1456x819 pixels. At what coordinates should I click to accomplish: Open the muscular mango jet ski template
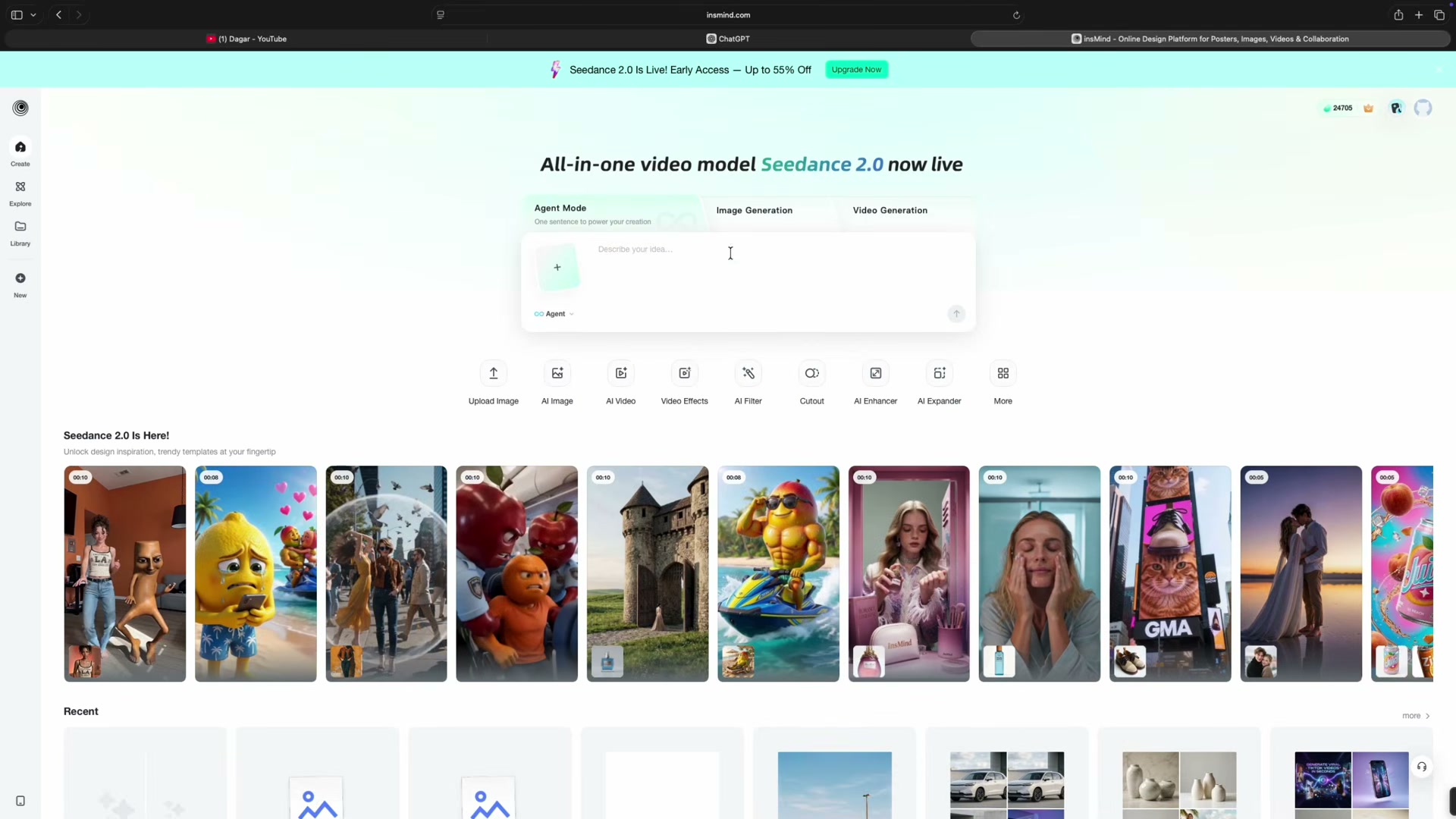(x=778, y=574)
